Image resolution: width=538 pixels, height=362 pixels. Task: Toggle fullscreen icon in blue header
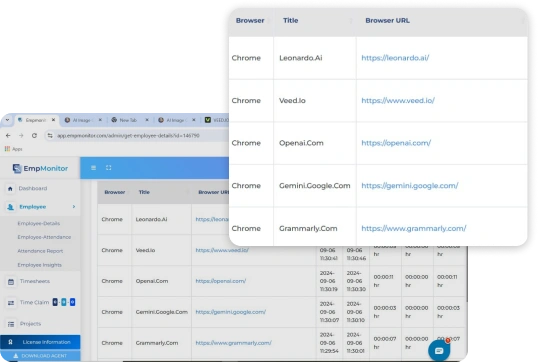pos(108,168)
